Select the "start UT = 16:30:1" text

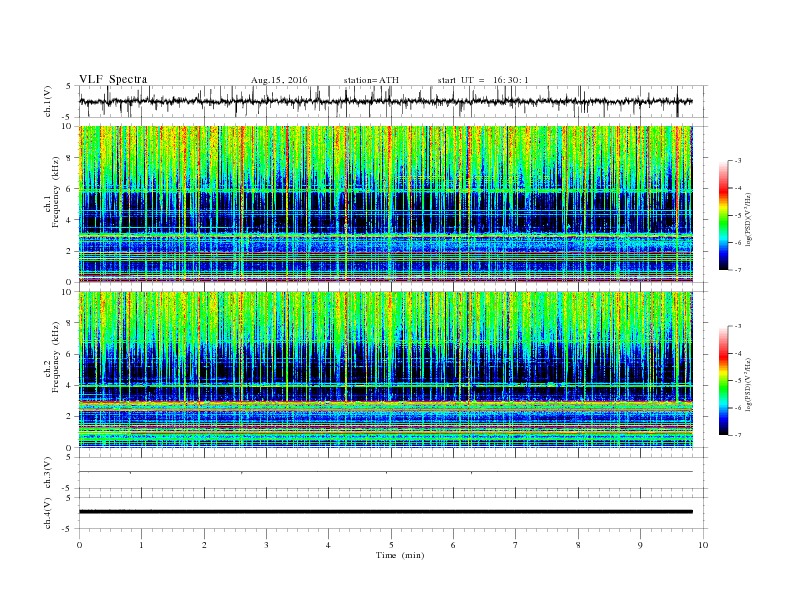point(483,80)
